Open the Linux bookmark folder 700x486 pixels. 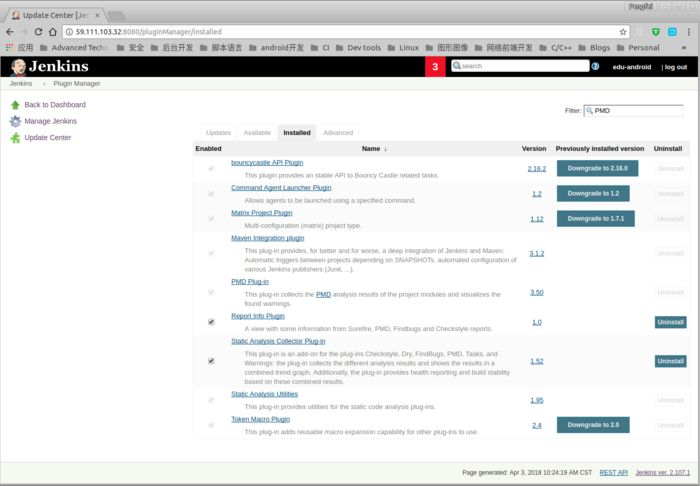click(x=403, y=47)
